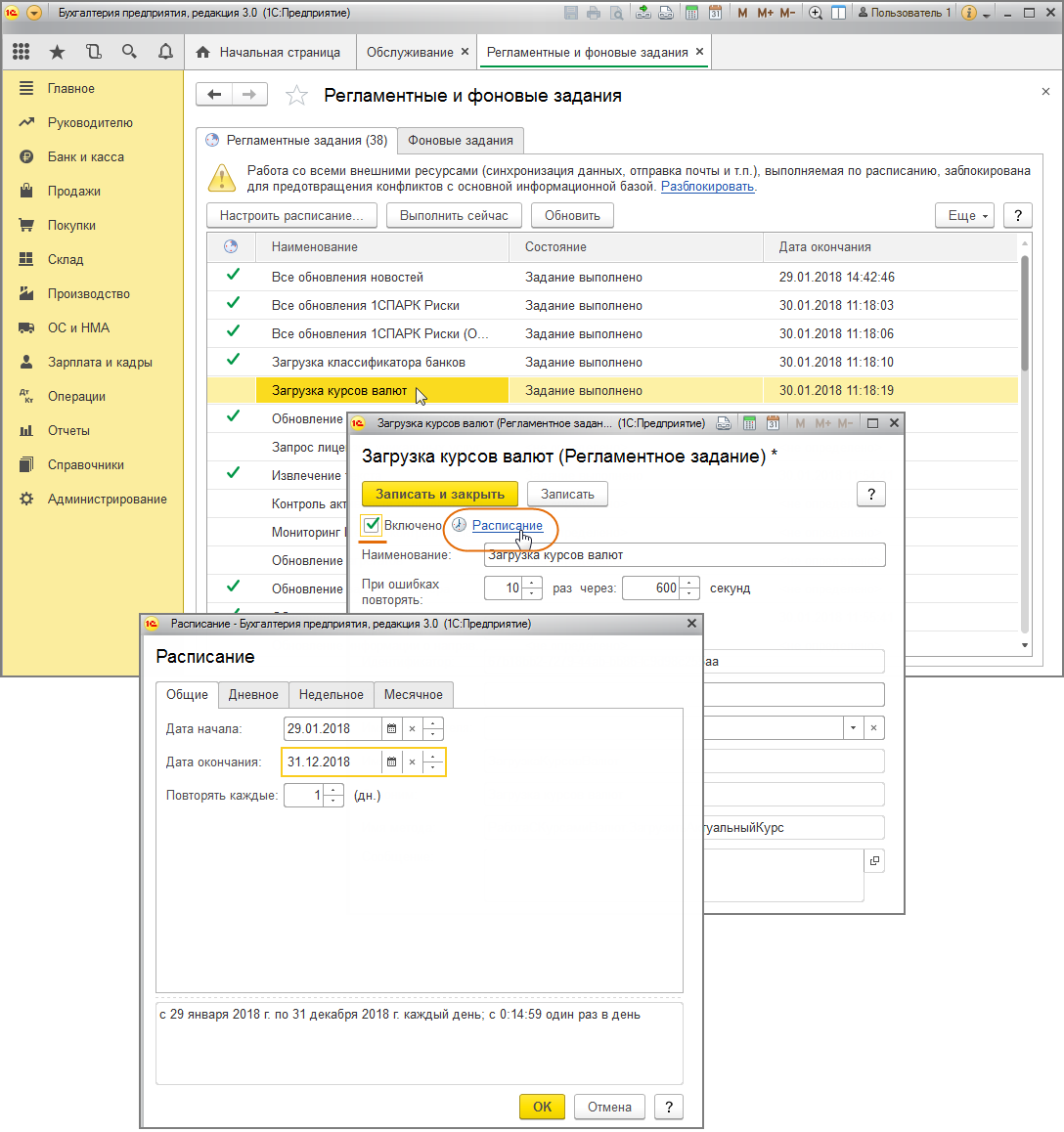Image resolution: width=1064 pixels, height=1132 pixels.
Task: Open the Расписание link
Action: 508,526
